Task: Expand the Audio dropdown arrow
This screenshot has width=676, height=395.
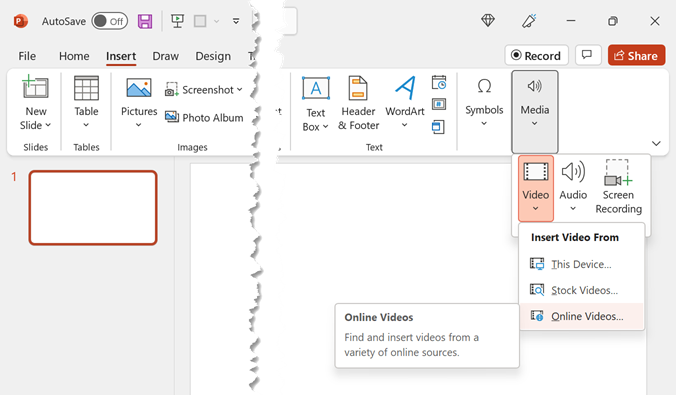Action: (573, 209)
